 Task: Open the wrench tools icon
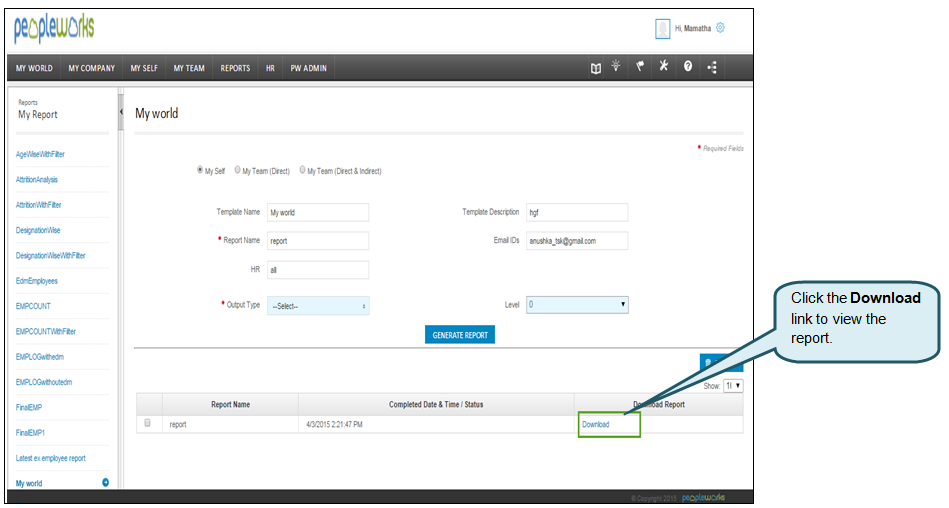pos(663,68)
